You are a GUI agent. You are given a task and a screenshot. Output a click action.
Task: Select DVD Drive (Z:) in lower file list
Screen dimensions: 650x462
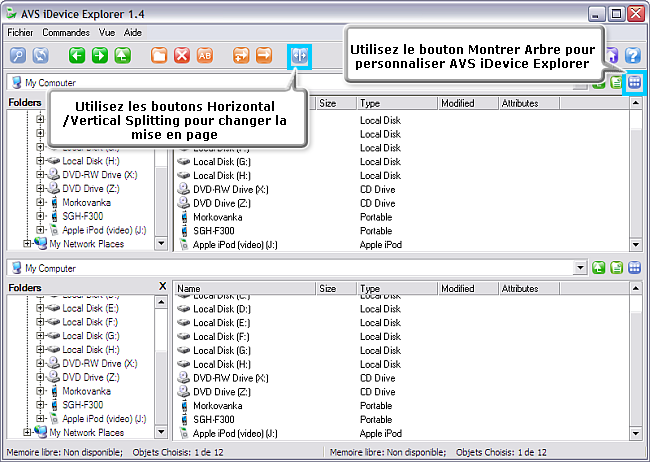click(x=222, y=392)
